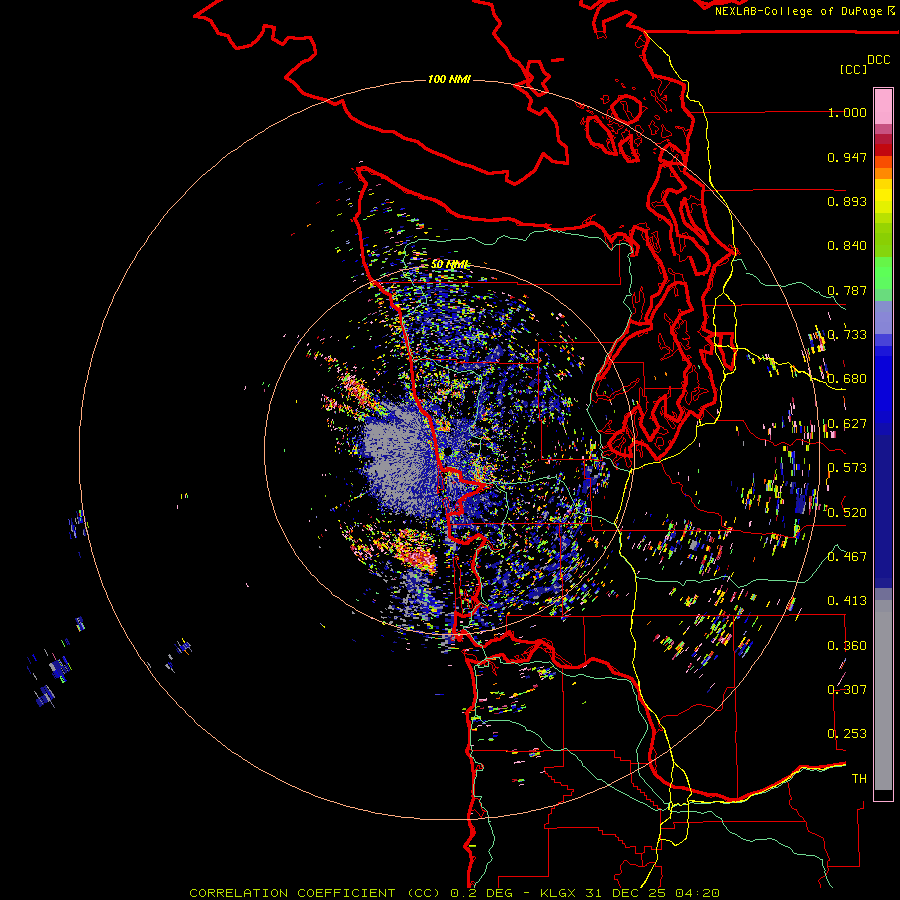Click the 0.787 scale value
Viewport: 900px width, 900px height.
[847, 290]
